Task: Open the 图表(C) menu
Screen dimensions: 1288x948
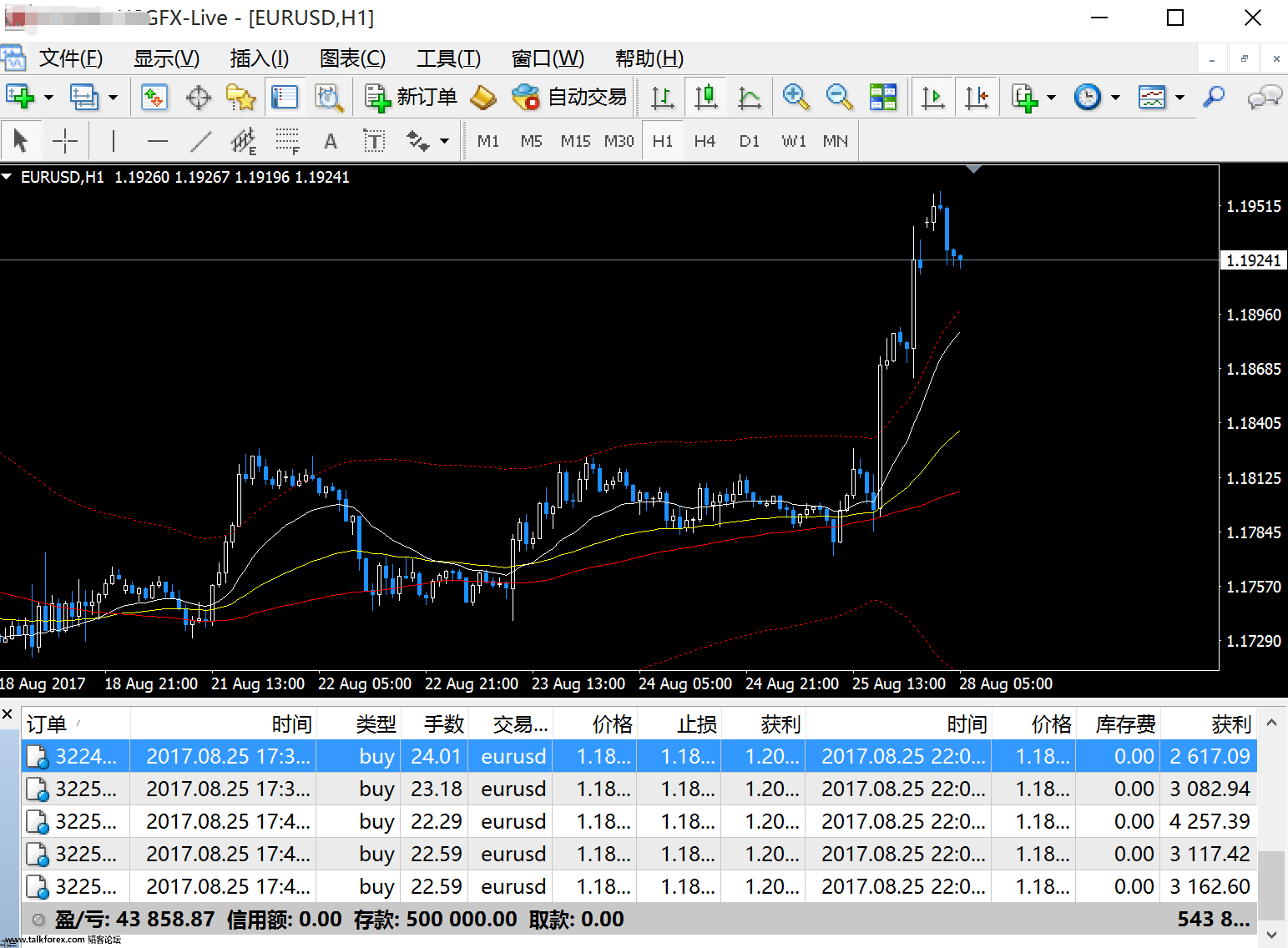Action: [x=353, y=58]
